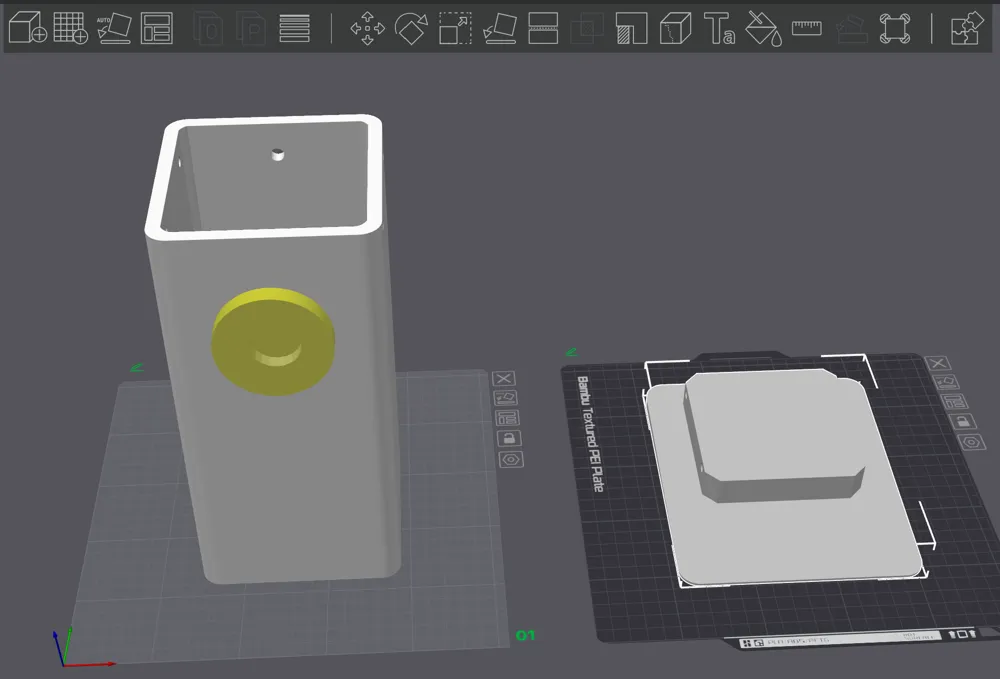1000x679 pixels.
Task: Add a new plate via grid icon
Action: tap(71, 29)
